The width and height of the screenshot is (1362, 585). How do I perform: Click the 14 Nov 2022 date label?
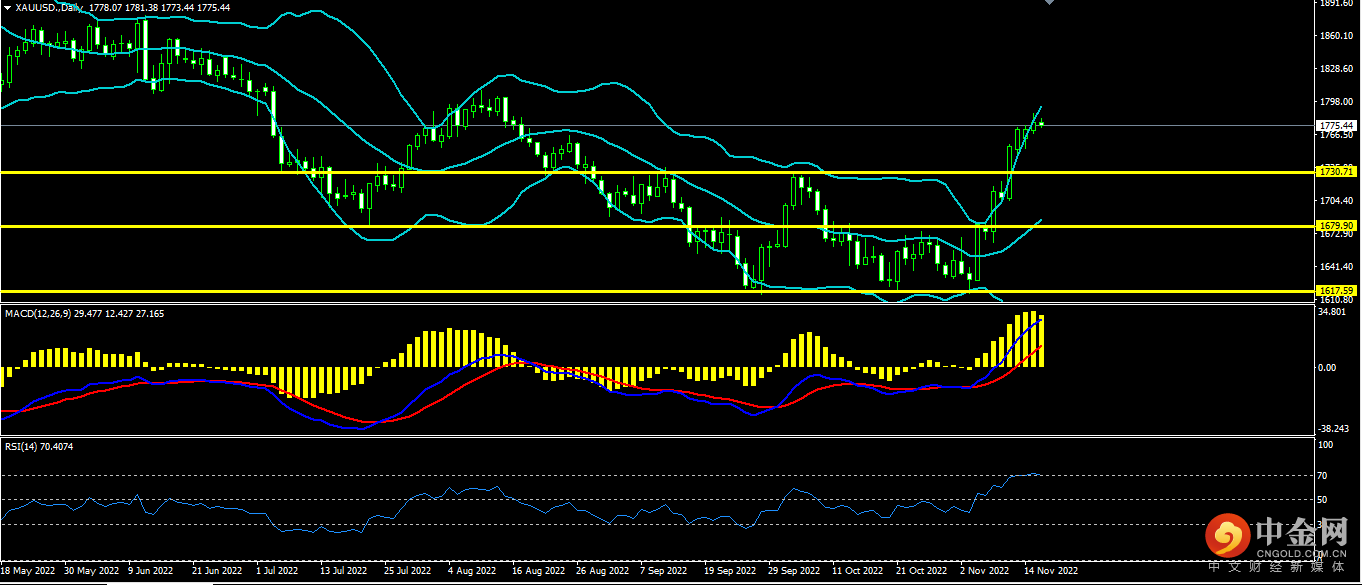[1051, 571]
